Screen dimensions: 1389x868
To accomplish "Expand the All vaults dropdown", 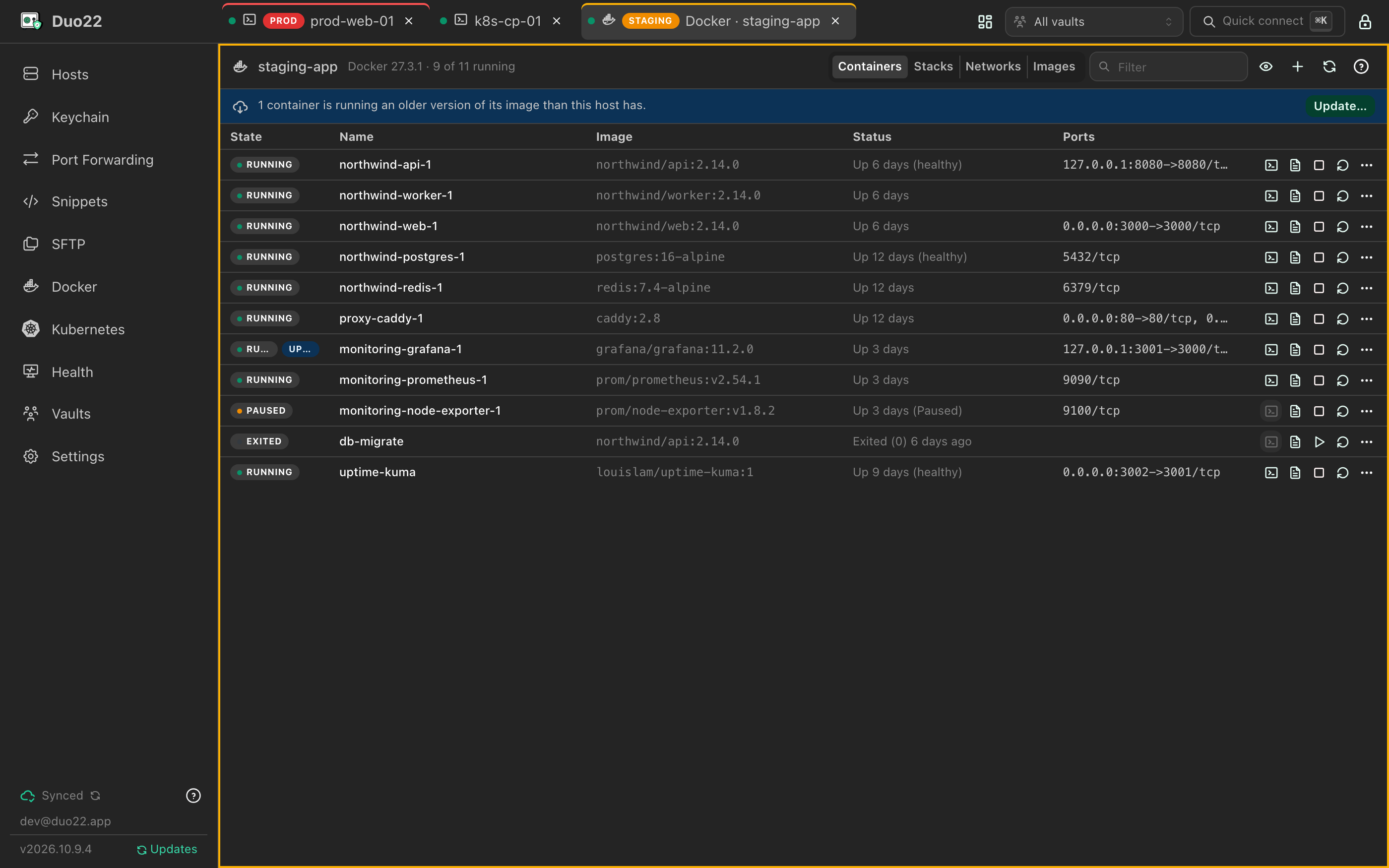I will (x=1093, y=22).
